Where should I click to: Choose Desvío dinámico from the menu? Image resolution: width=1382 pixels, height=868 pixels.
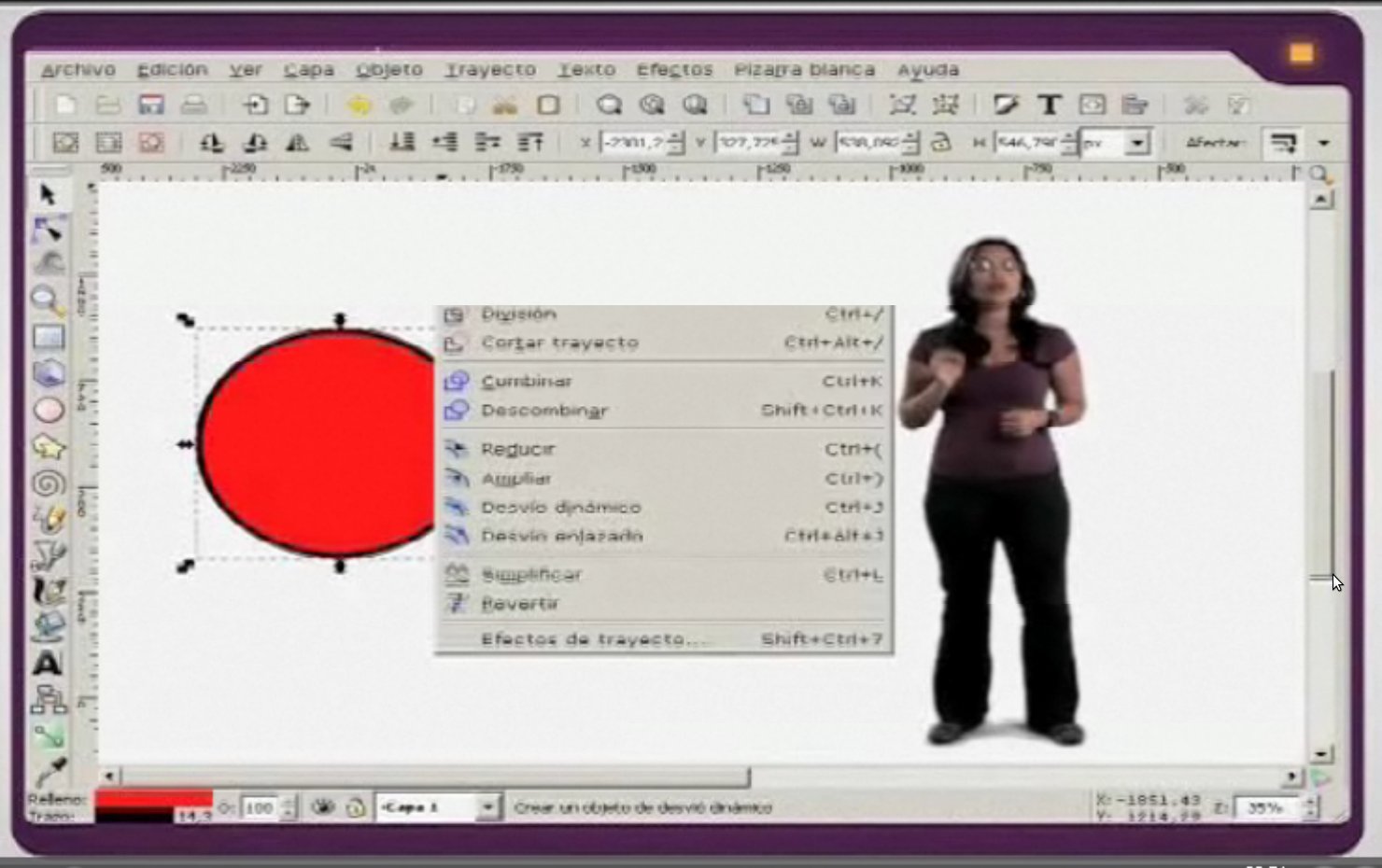coord(664,508)
